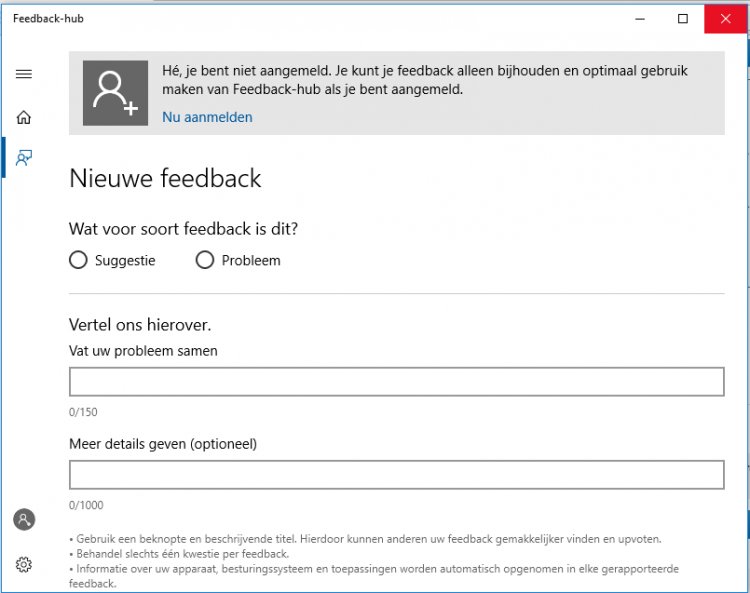Close the Feedback-hub window
The image size is (750, 593).
727,18
